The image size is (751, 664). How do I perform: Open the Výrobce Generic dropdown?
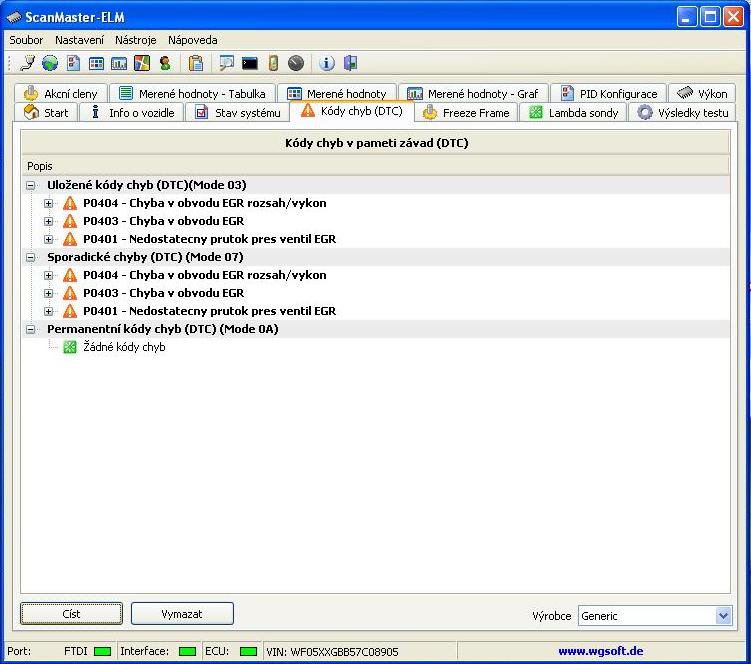point(724,616)
